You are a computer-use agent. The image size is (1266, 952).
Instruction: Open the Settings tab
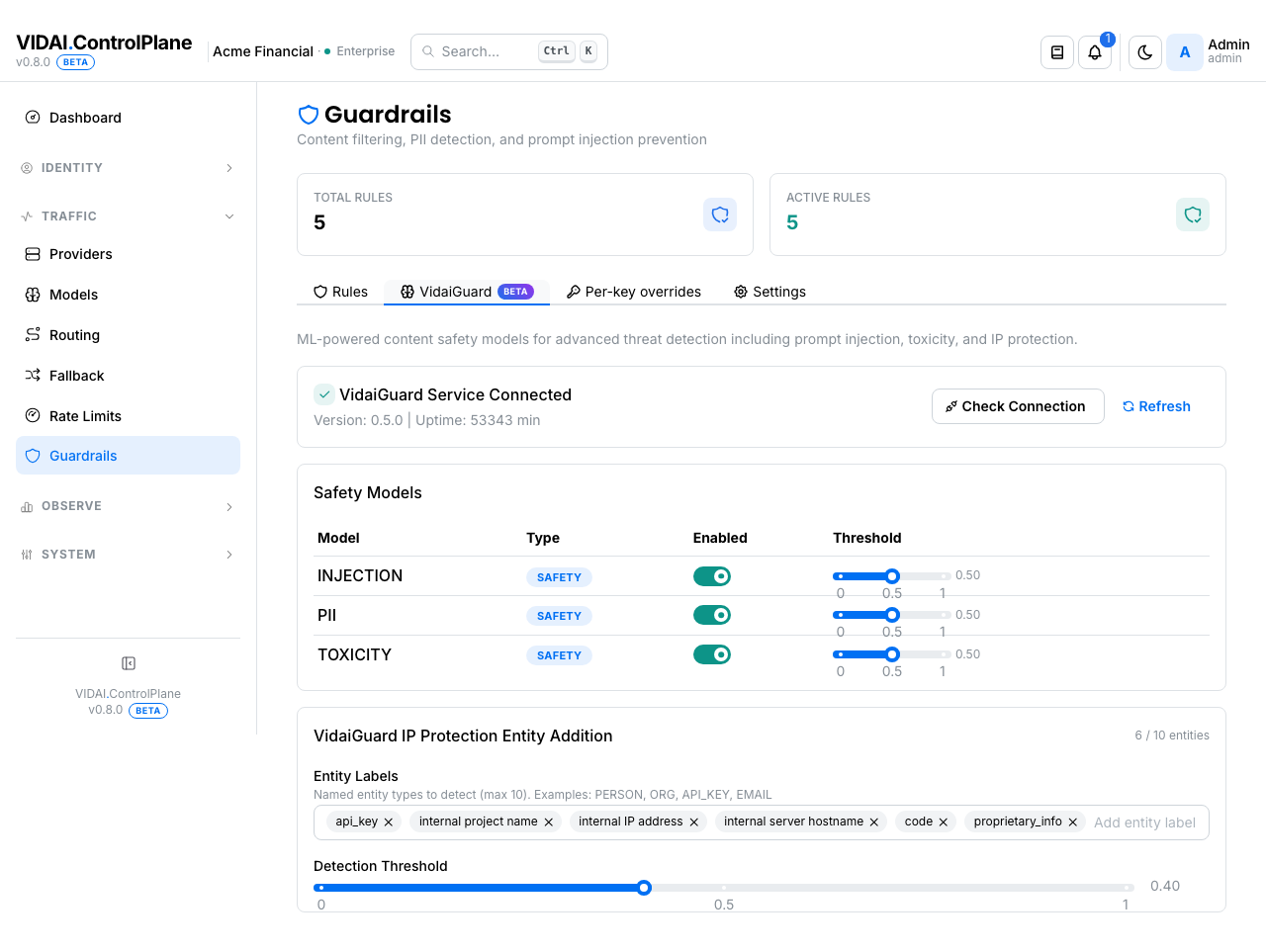point(769,292)
